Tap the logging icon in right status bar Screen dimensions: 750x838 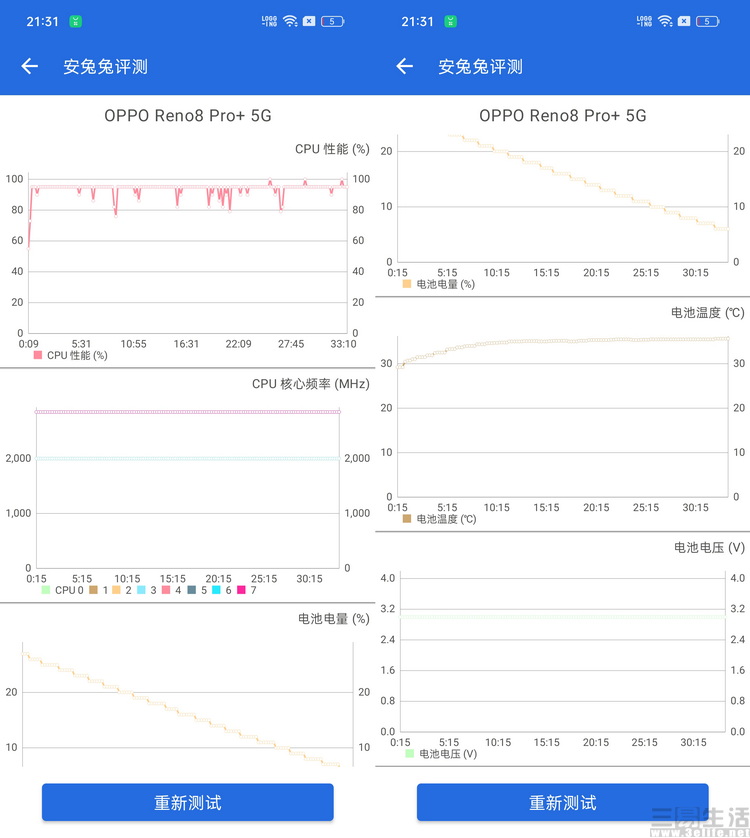click(644, 21)
